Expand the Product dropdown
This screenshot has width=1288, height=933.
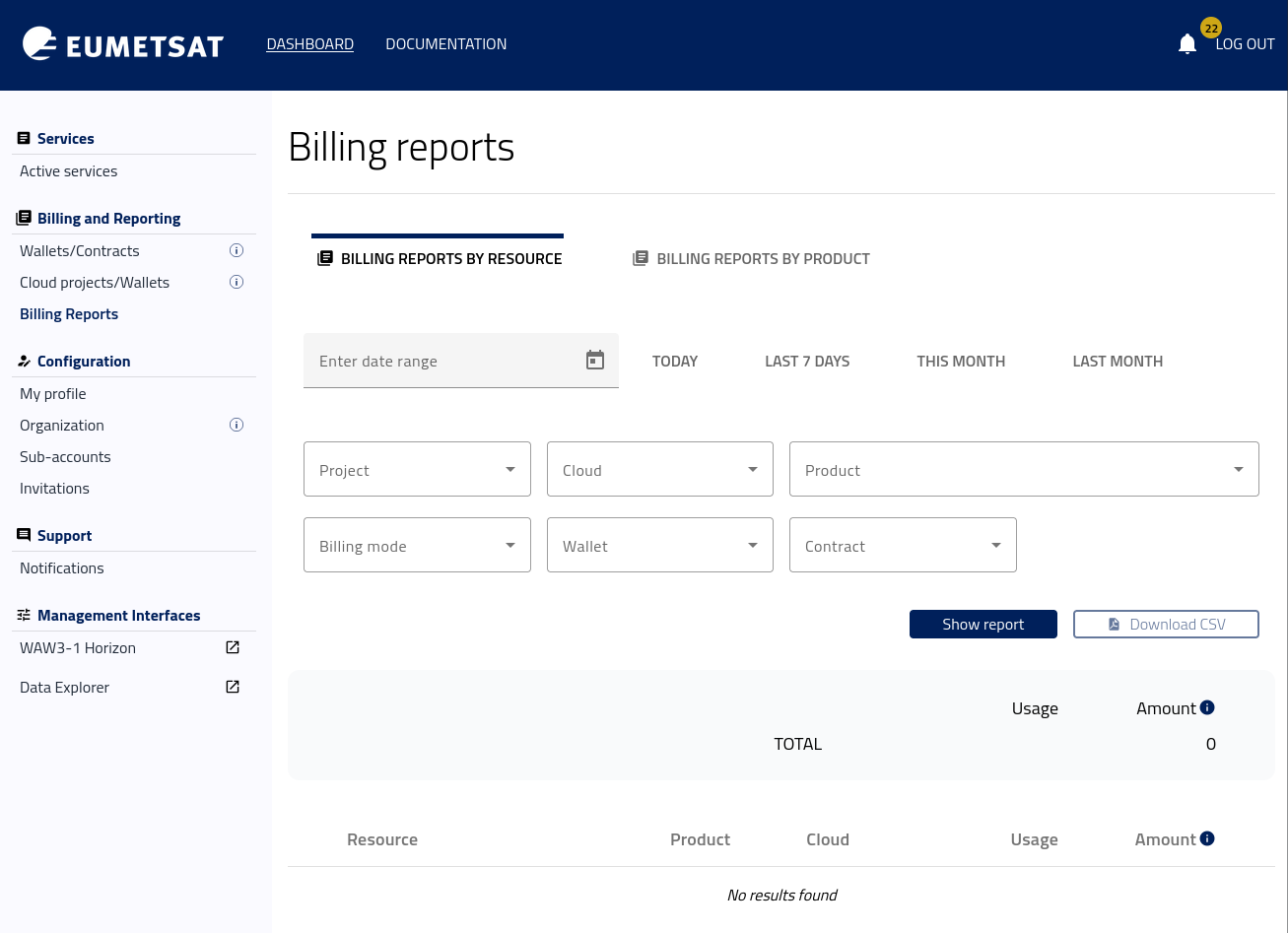click(x=1024, y=469)
